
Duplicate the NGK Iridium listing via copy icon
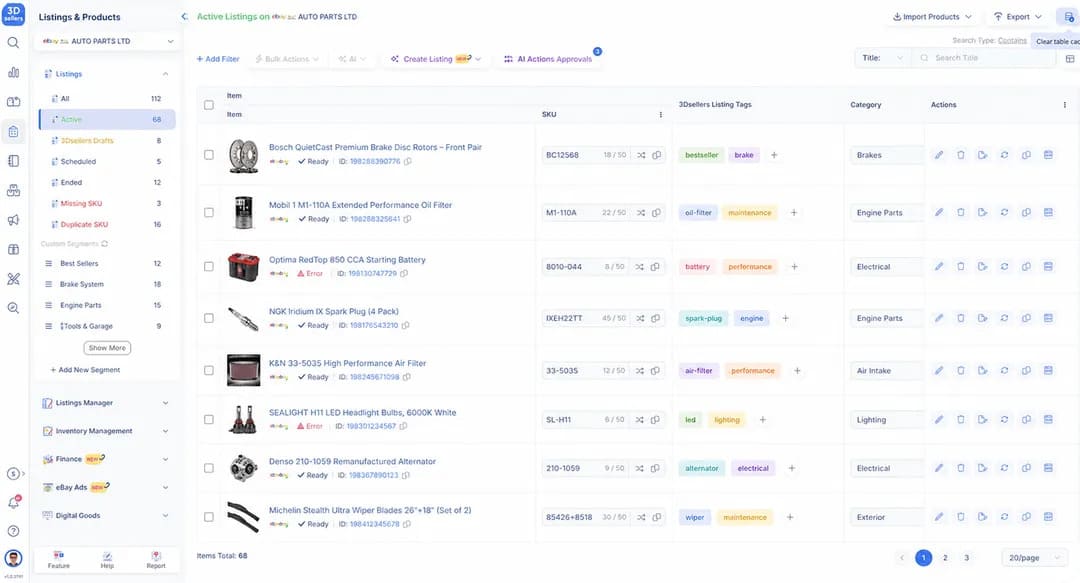click(1026, 318)
